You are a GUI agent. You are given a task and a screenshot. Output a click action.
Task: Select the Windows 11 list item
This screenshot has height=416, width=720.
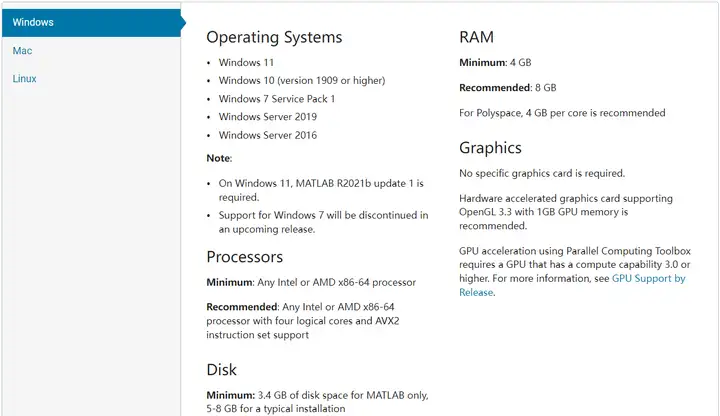(246, 62)
